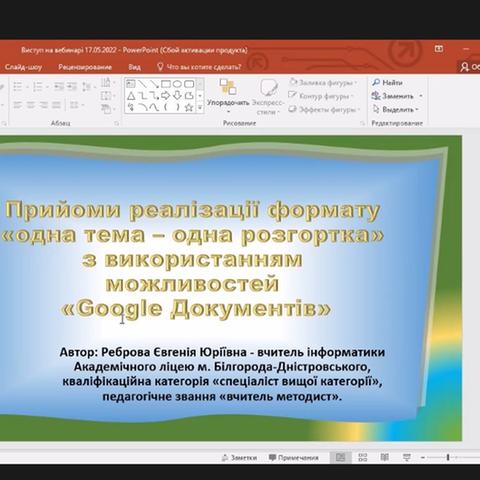Screen dimensions: 480x480
Task: Click the zoom slider handle
Action: pyautogui.click(x=448, y=458)
